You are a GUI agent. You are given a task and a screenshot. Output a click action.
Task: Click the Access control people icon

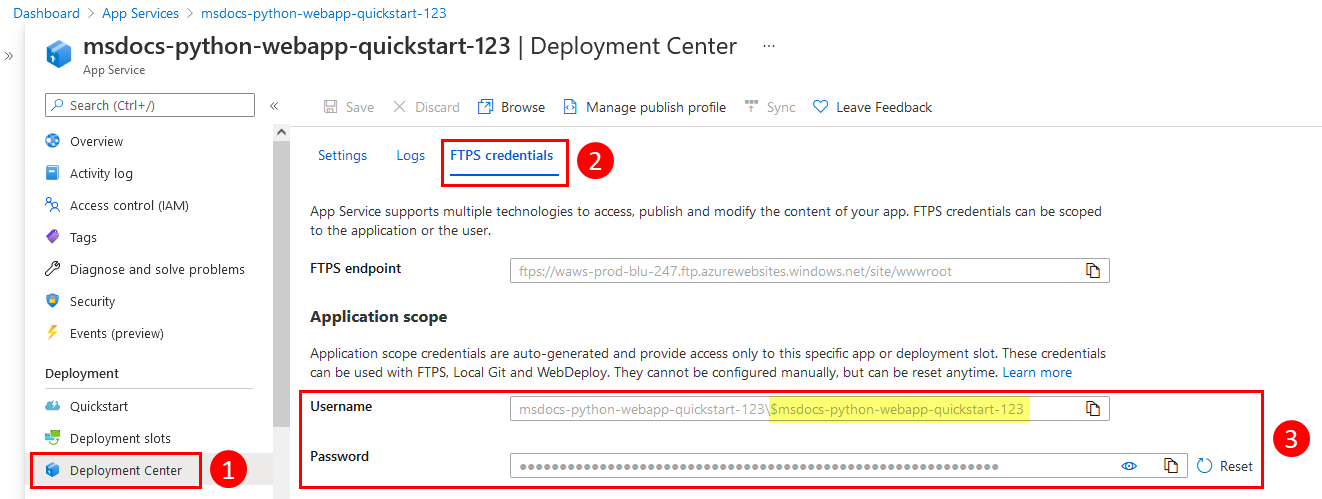[x=53, y=205]
